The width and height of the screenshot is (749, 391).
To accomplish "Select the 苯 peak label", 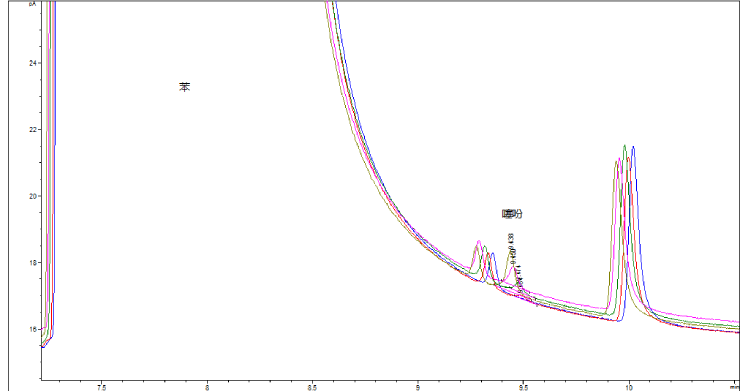I will tap(184, 87).
